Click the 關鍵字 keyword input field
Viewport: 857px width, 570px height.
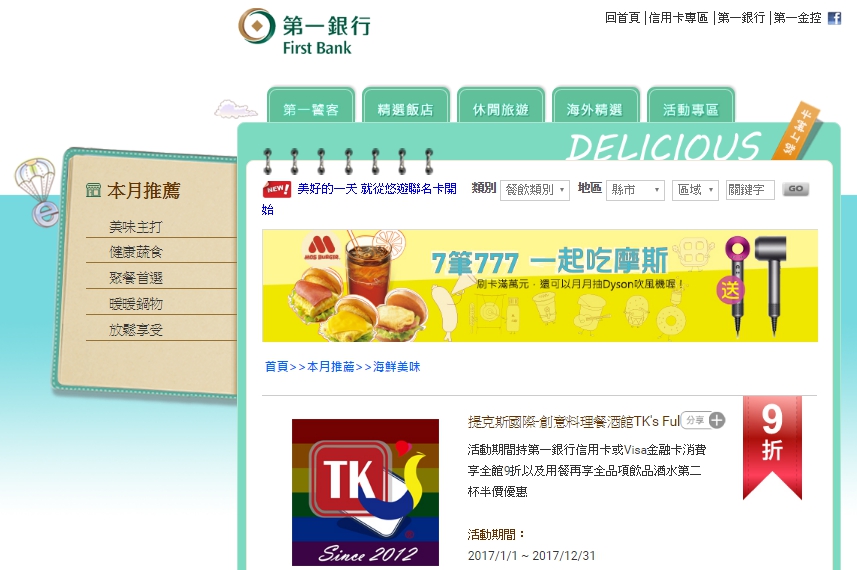pyautogui.click(x=750, y=190)
